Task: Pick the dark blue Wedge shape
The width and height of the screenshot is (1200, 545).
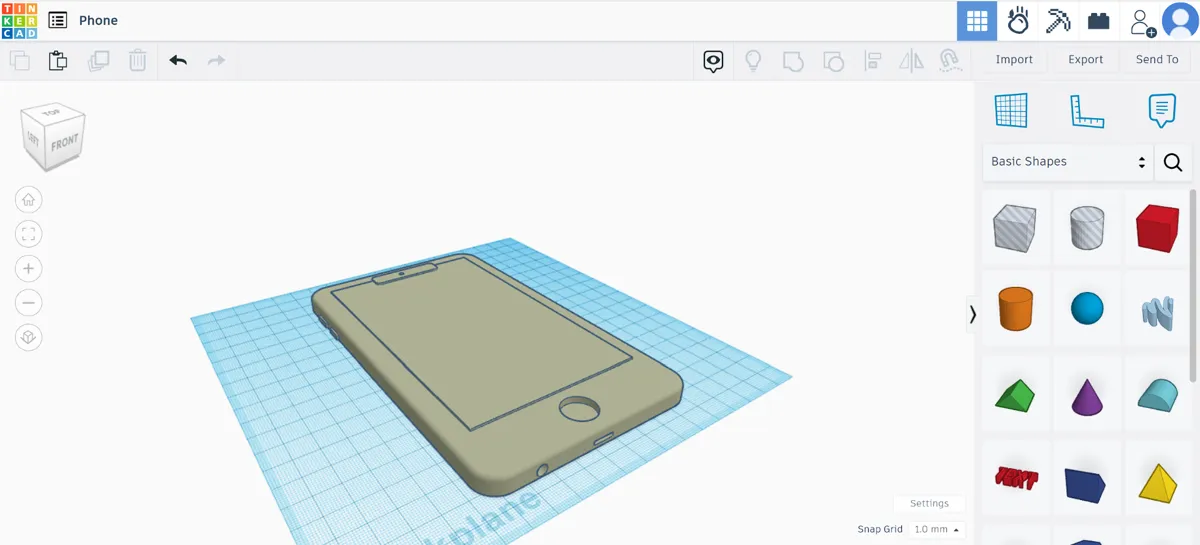Action: [x=1087, y=484]
